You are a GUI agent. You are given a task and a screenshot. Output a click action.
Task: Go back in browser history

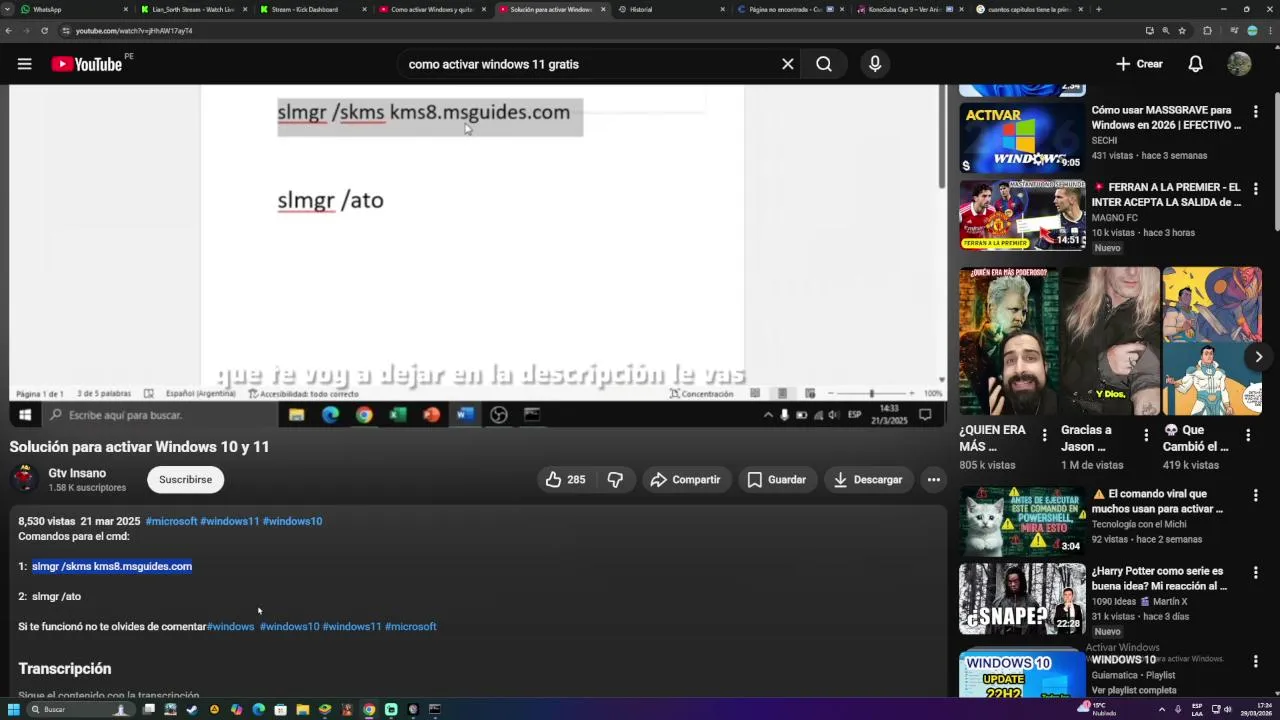9,31
